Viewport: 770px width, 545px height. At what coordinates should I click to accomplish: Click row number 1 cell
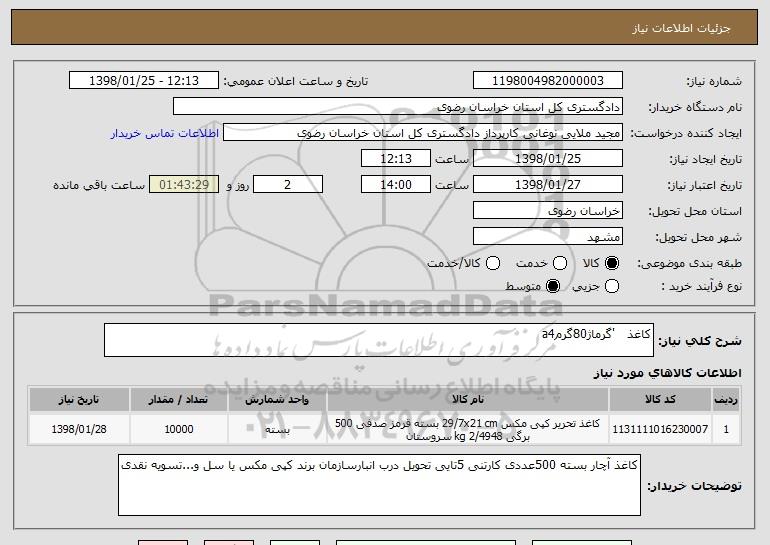(x=726, y=429)
